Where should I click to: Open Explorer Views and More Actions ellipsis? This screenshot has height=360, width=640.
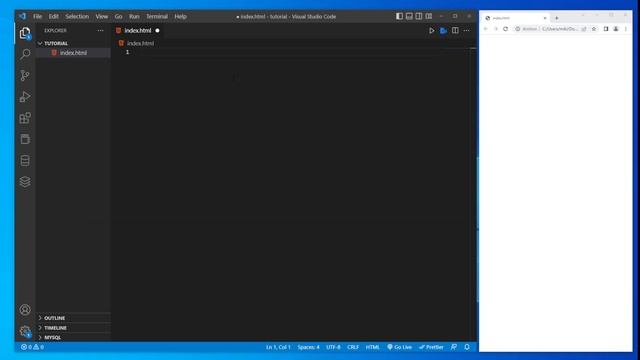100,31
